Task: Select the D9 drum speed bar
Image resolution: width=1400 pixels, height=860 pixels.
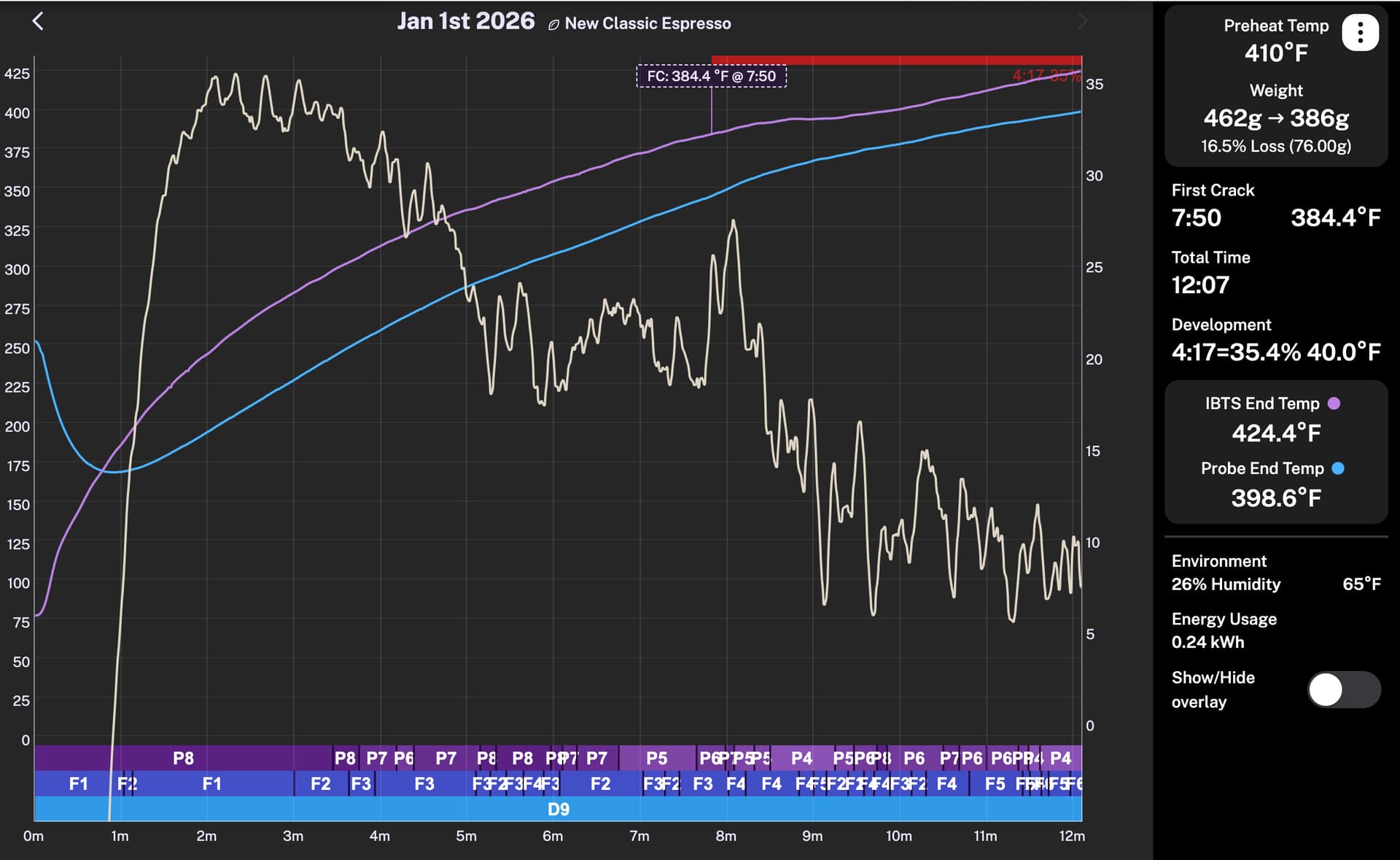Action: 558,809
